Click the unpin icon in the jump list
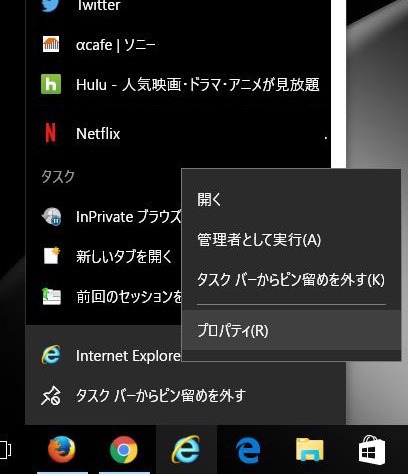Screen dimensions: 408x474 51,396
